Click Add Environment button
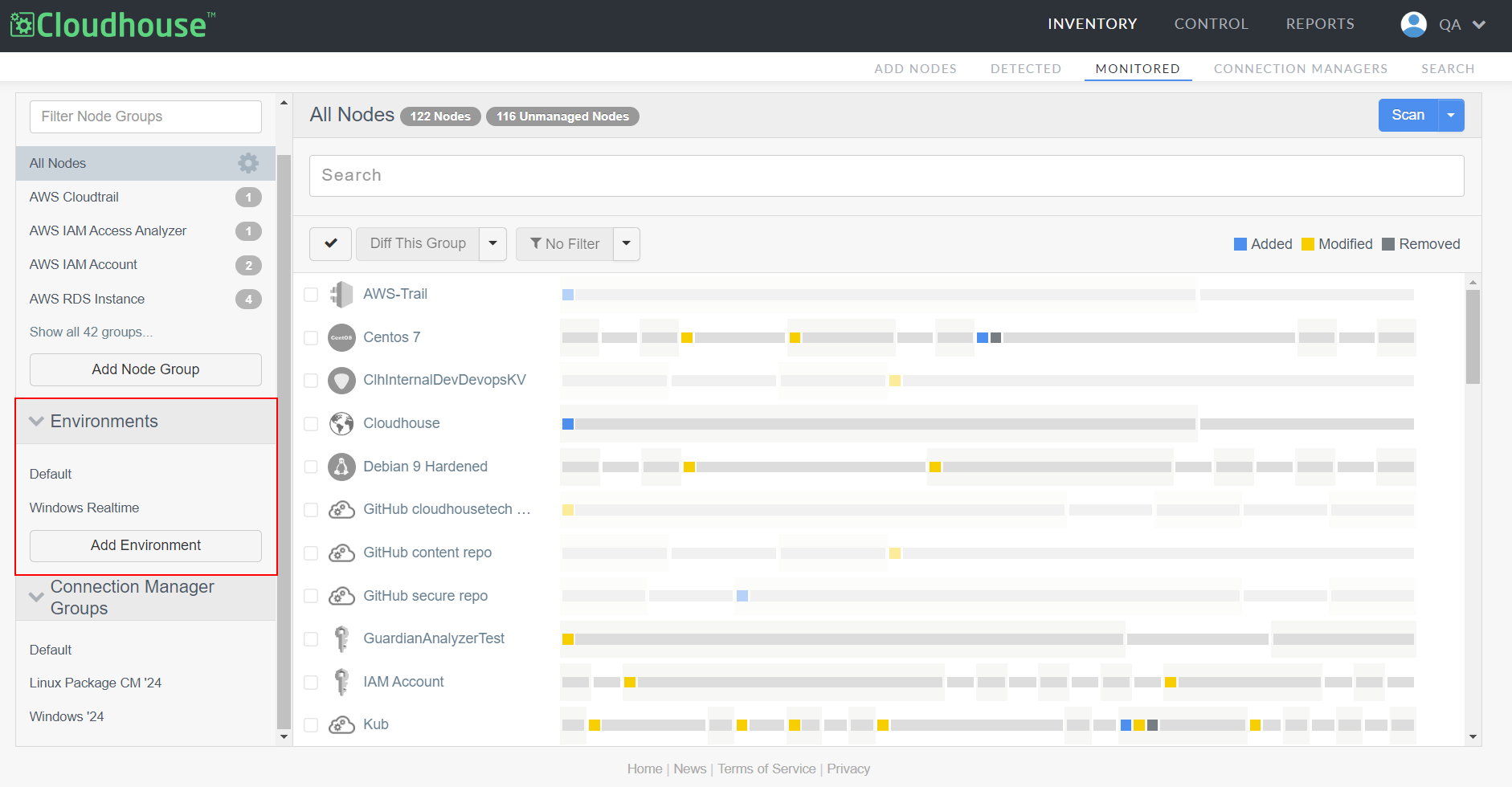This screenshot has height=787, width=1512. 145,545
